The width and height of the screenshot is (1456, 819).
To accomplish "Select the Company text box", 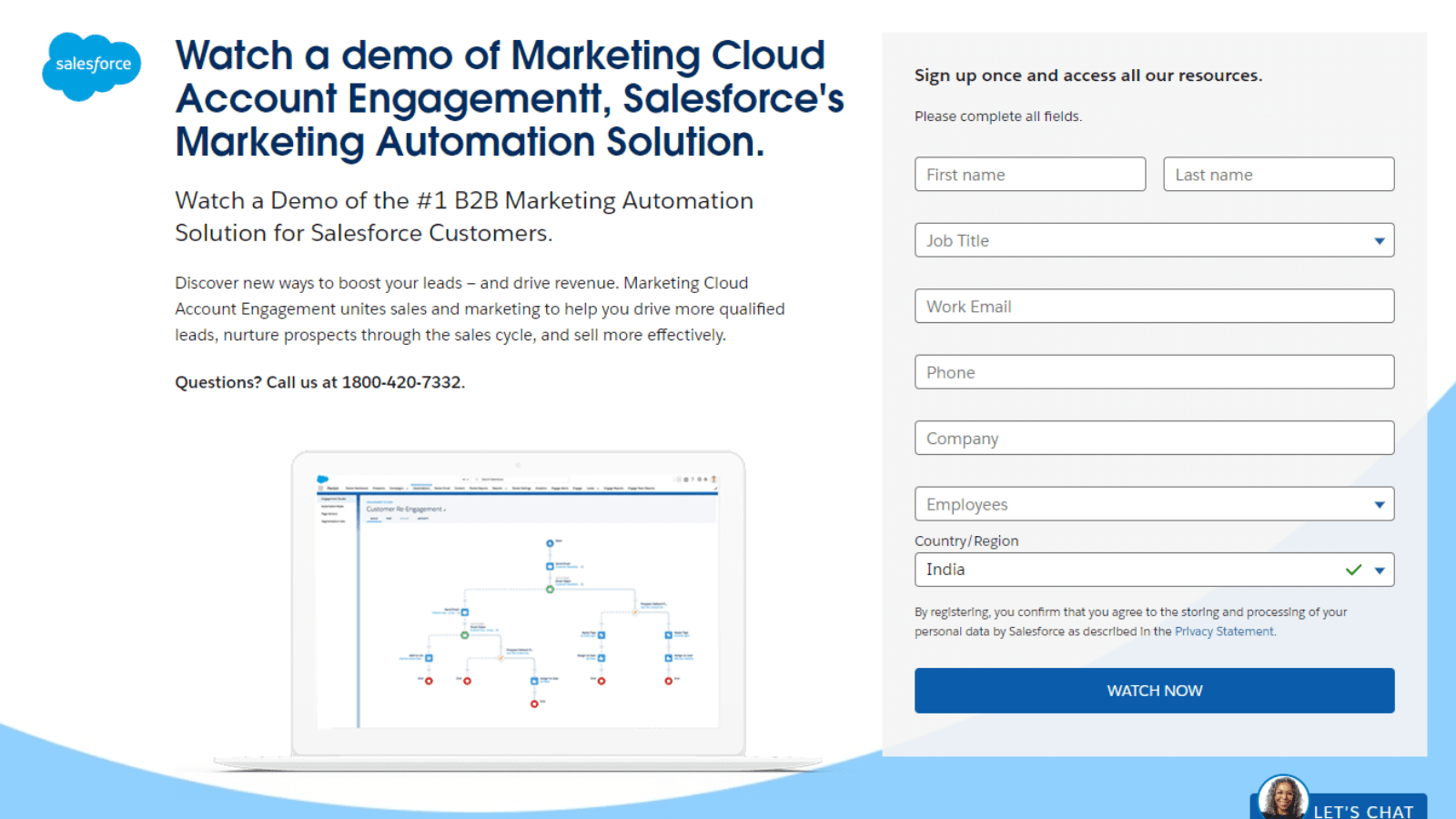I will tap(1154, 438).
